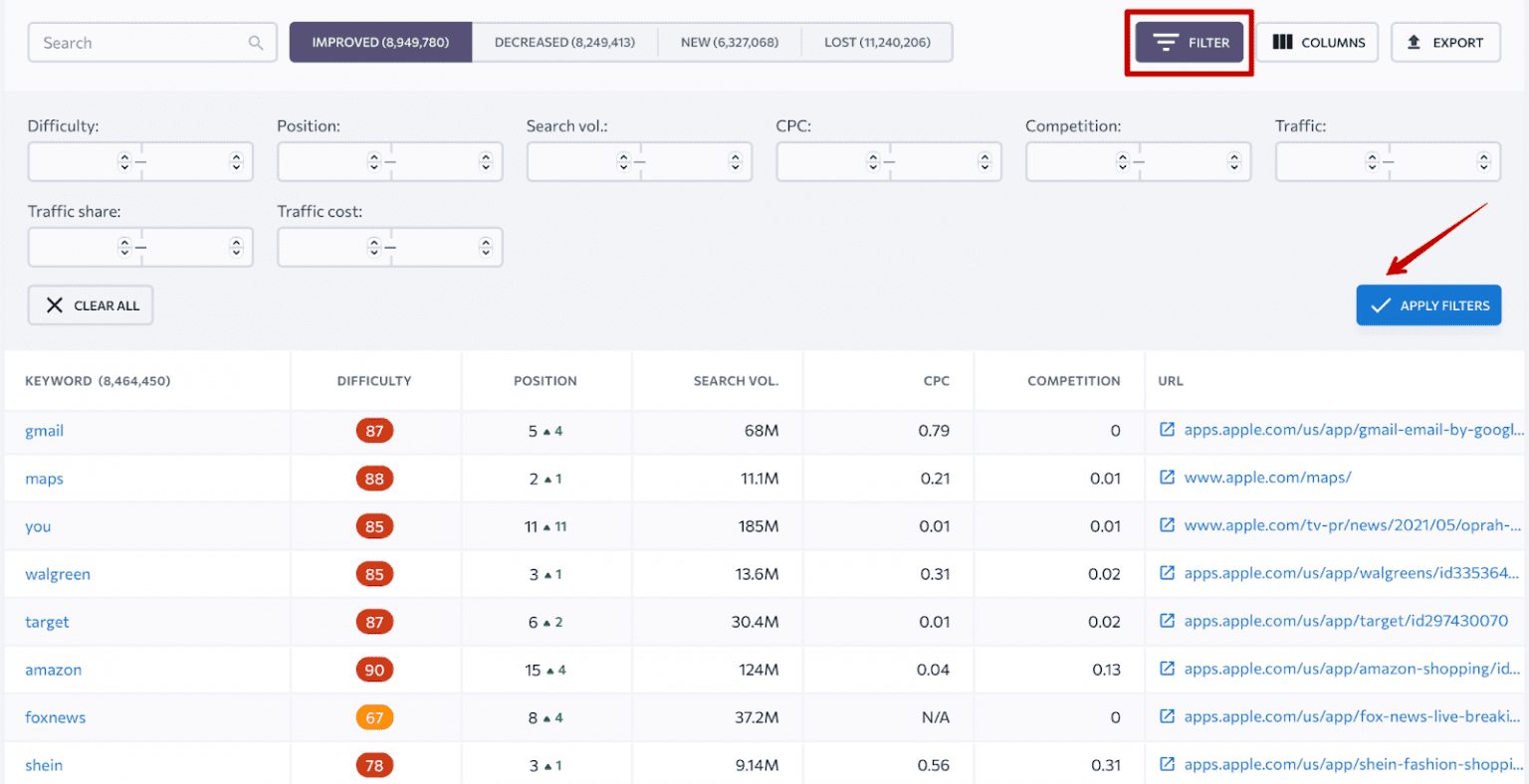
Task: Click the Filter funnel icon
Action: [x=1167, y=42]
